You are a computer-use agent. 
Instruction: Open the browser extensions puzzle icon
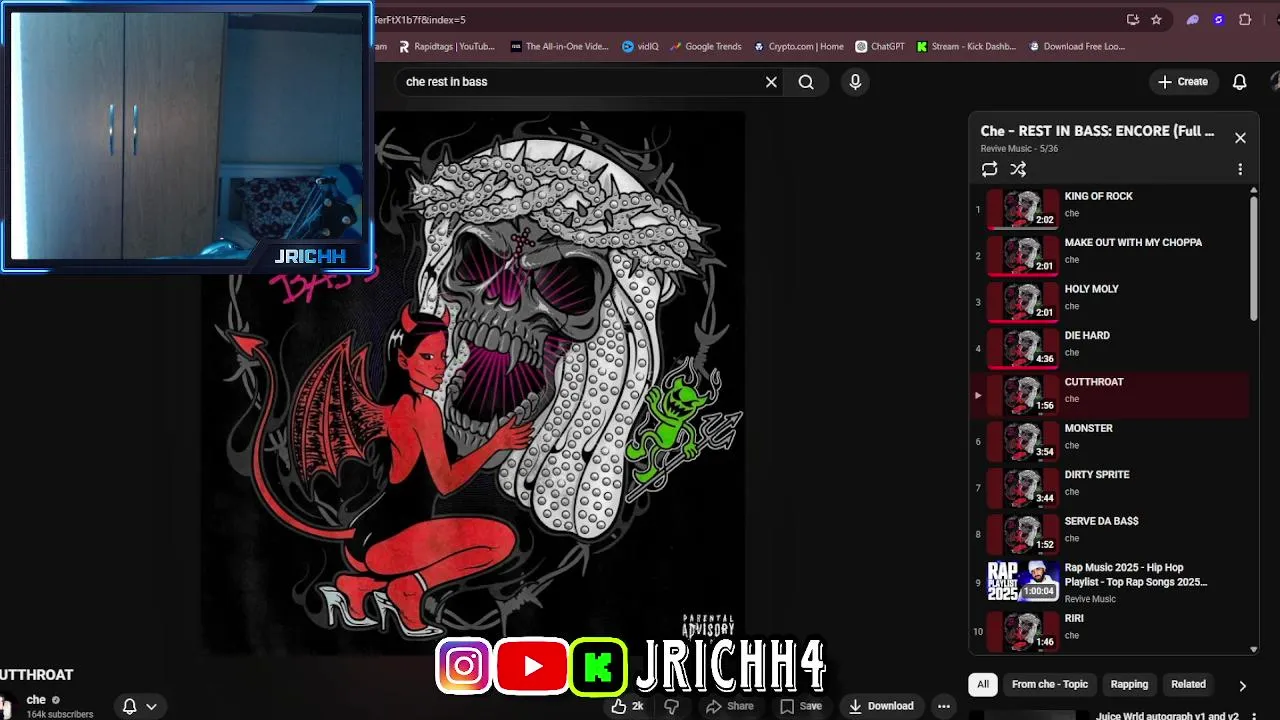(1245, 19)
